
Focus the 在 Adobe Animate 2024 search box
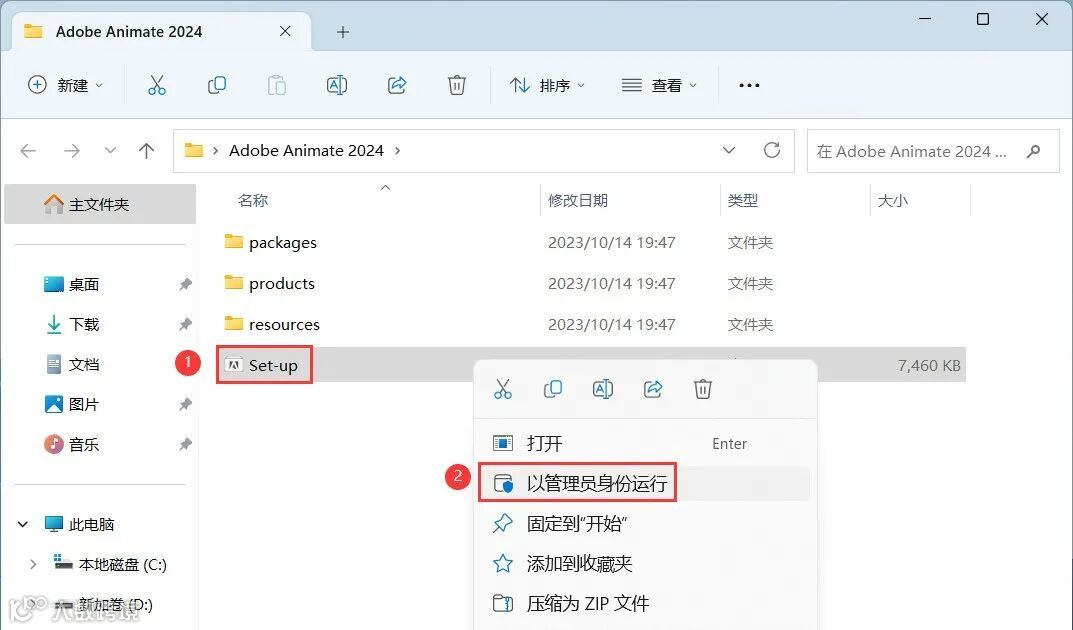(x=933, y=151)
